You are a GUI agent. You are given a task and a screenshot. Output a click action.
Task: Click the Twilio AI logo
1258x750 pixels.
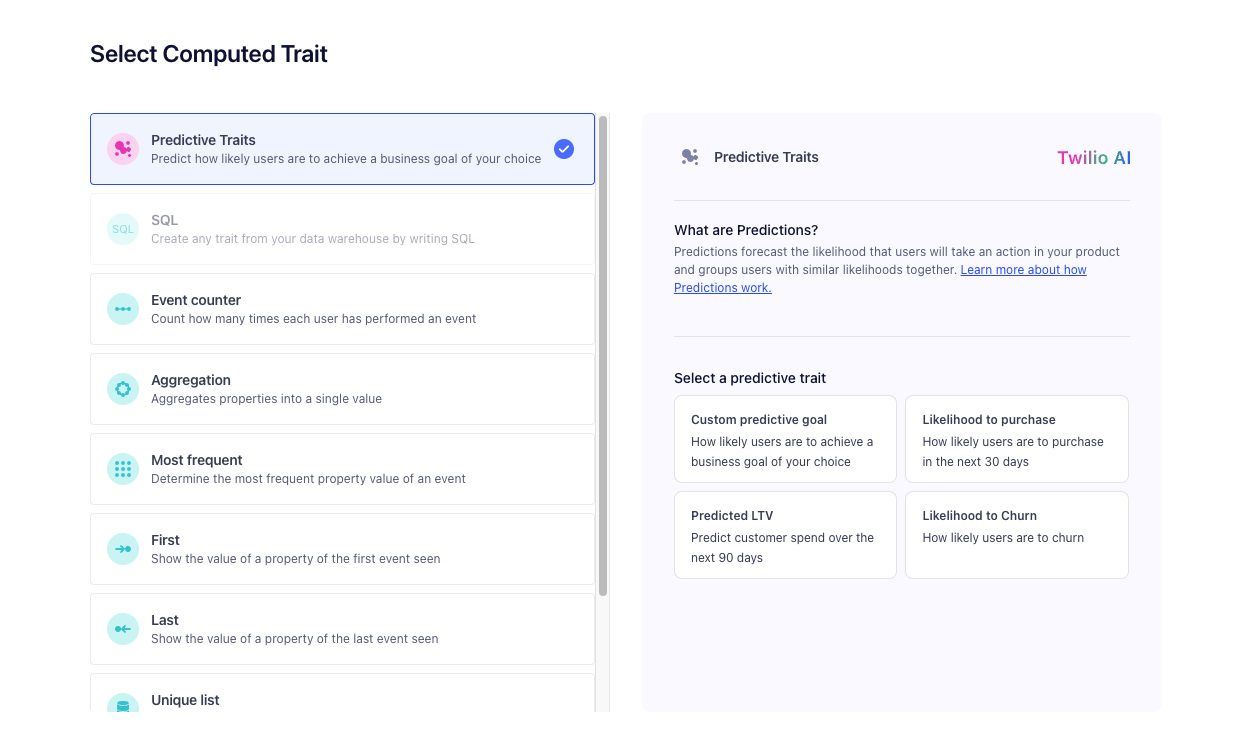point(1093,157)
